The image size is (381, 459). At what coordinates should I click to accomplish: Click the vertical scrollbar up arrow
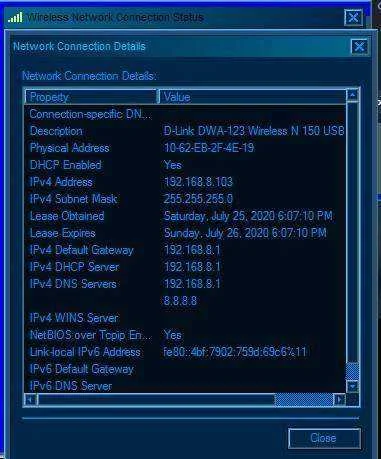353,95
